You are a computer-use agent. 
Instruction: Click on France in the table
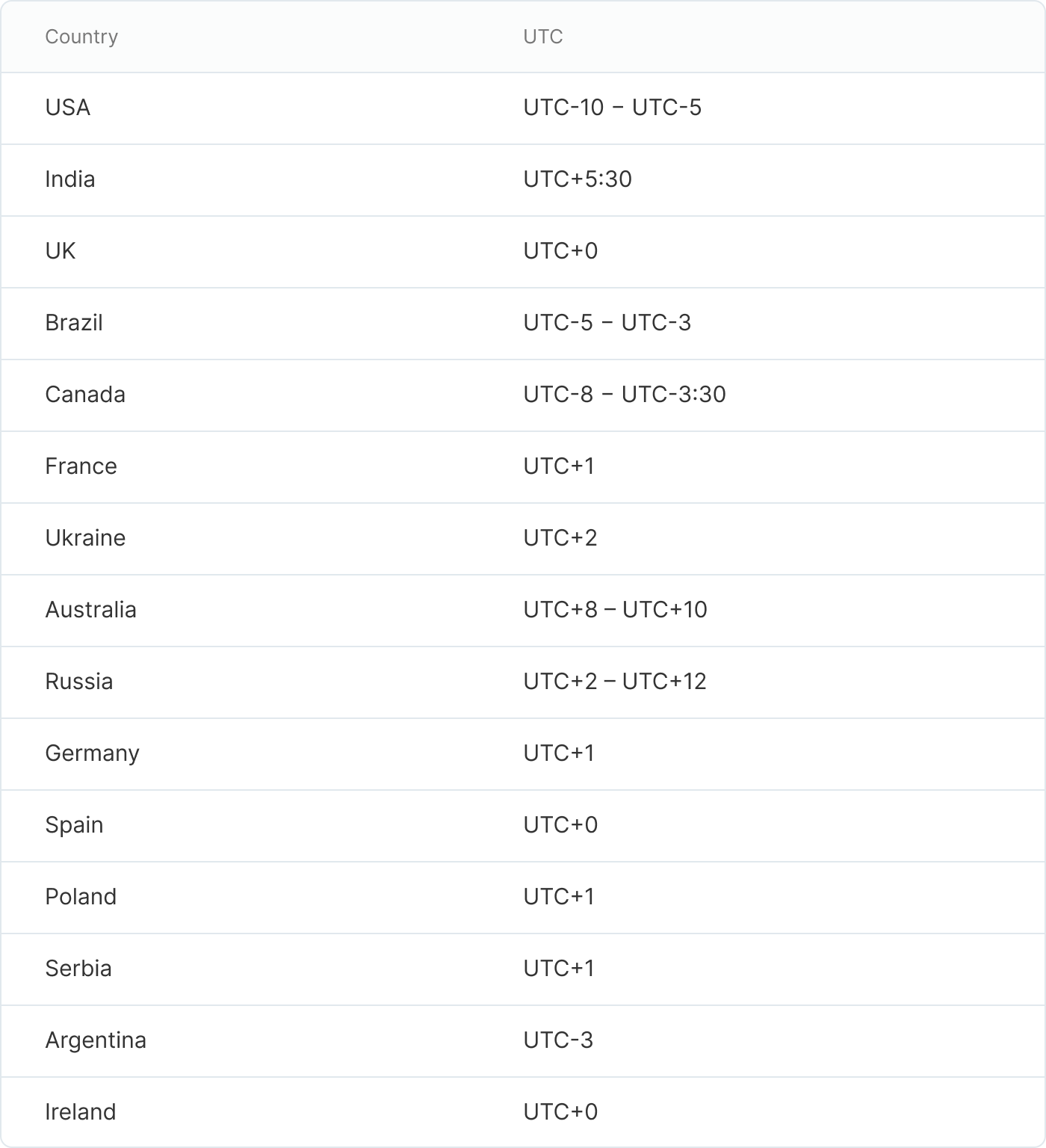pos(81,466)
